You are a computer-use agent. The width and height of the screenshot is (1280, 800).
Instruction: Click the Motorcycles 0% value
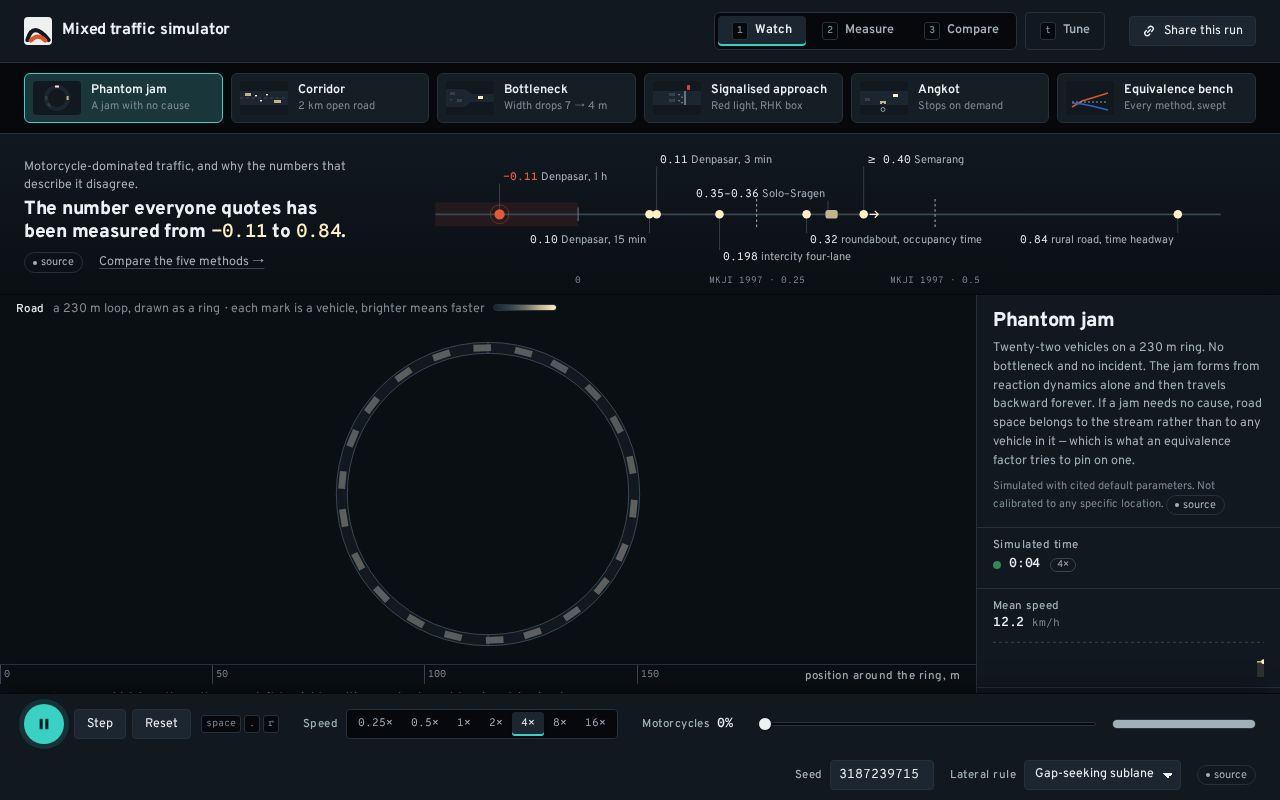point(725,724)
